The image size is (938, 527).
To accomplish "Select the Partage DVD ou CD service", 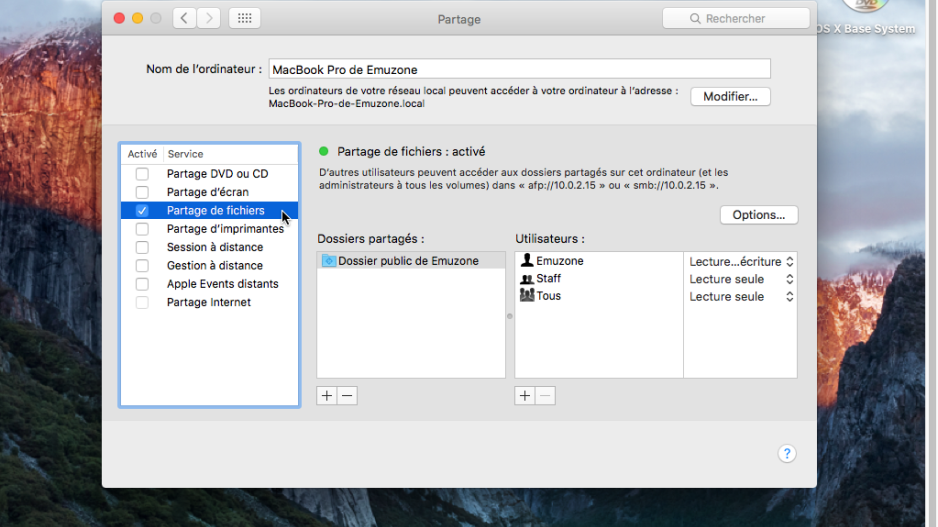I will (x=217, y=173).
